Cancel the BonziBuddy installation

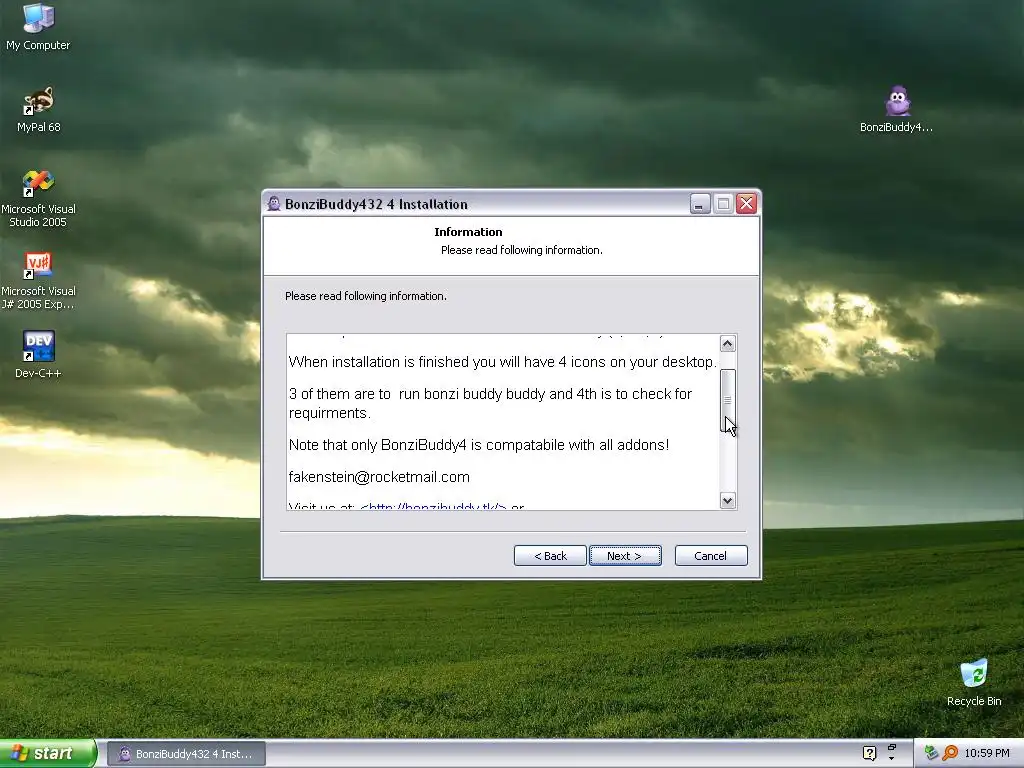(x=711, y=556)
